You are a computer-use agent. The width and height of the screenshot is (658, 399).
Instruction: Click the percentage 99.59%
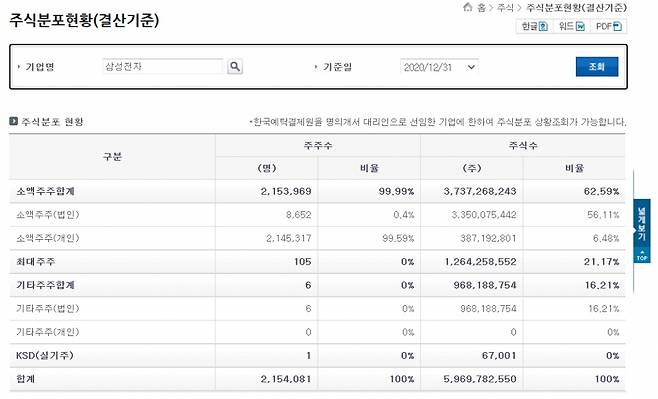[398, 238]
